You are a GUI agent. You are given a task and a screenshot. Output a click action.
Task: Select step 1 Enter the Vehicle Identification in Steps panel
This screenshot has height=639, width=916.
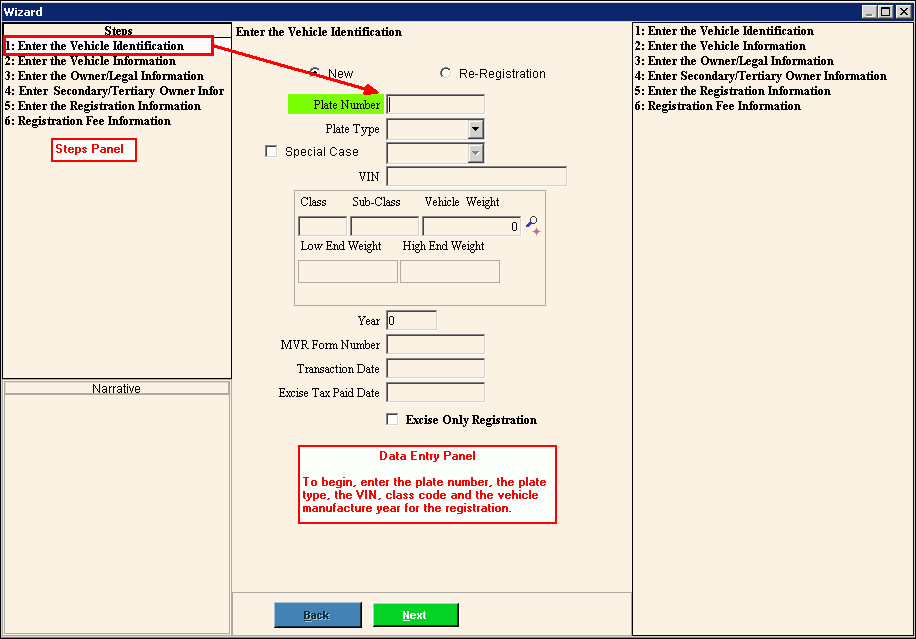[109, 46]
